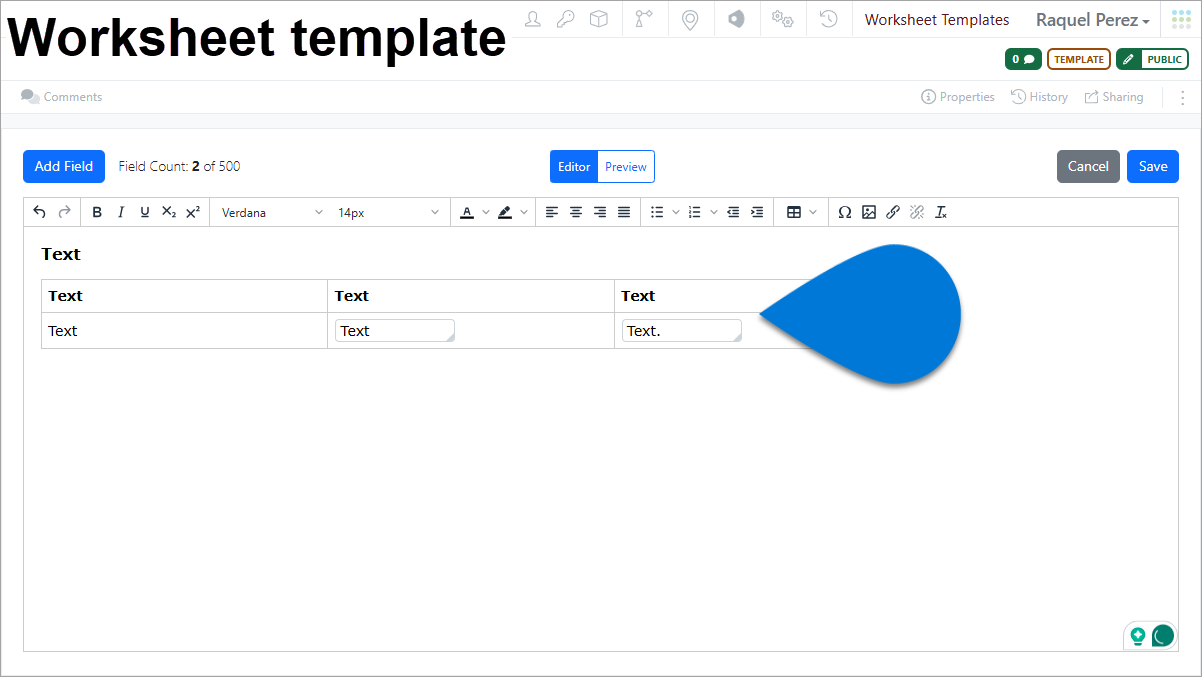Click the text field in third column
The image size is (1202, 677).
coord(682,331)
